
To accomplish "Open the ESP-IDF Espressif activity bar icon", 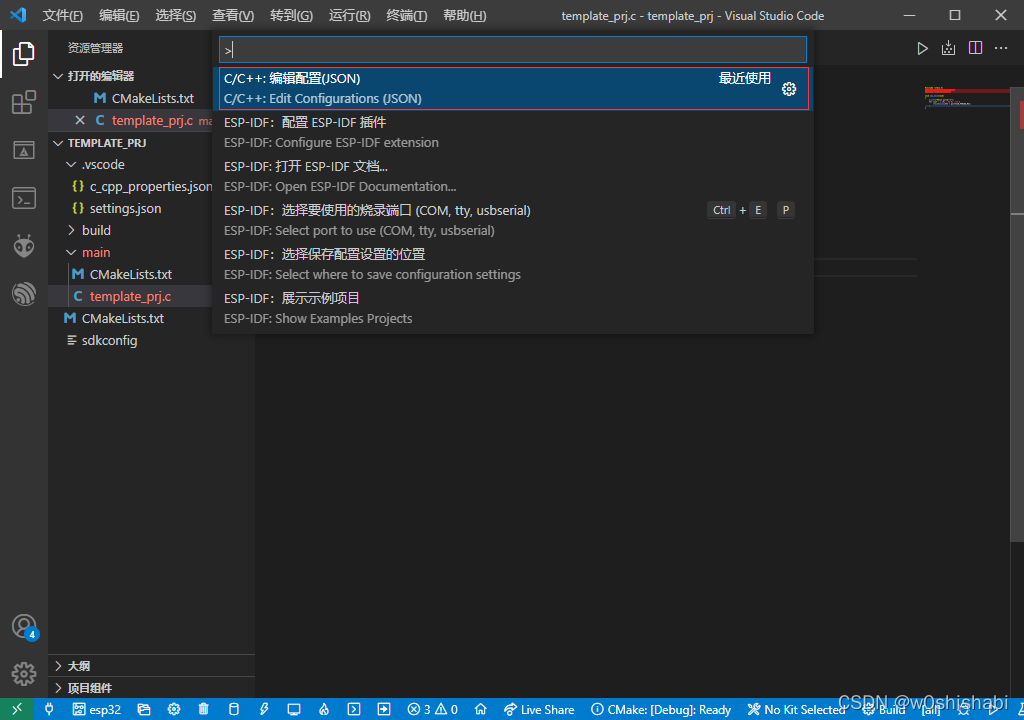I will (x=24, y=294).
